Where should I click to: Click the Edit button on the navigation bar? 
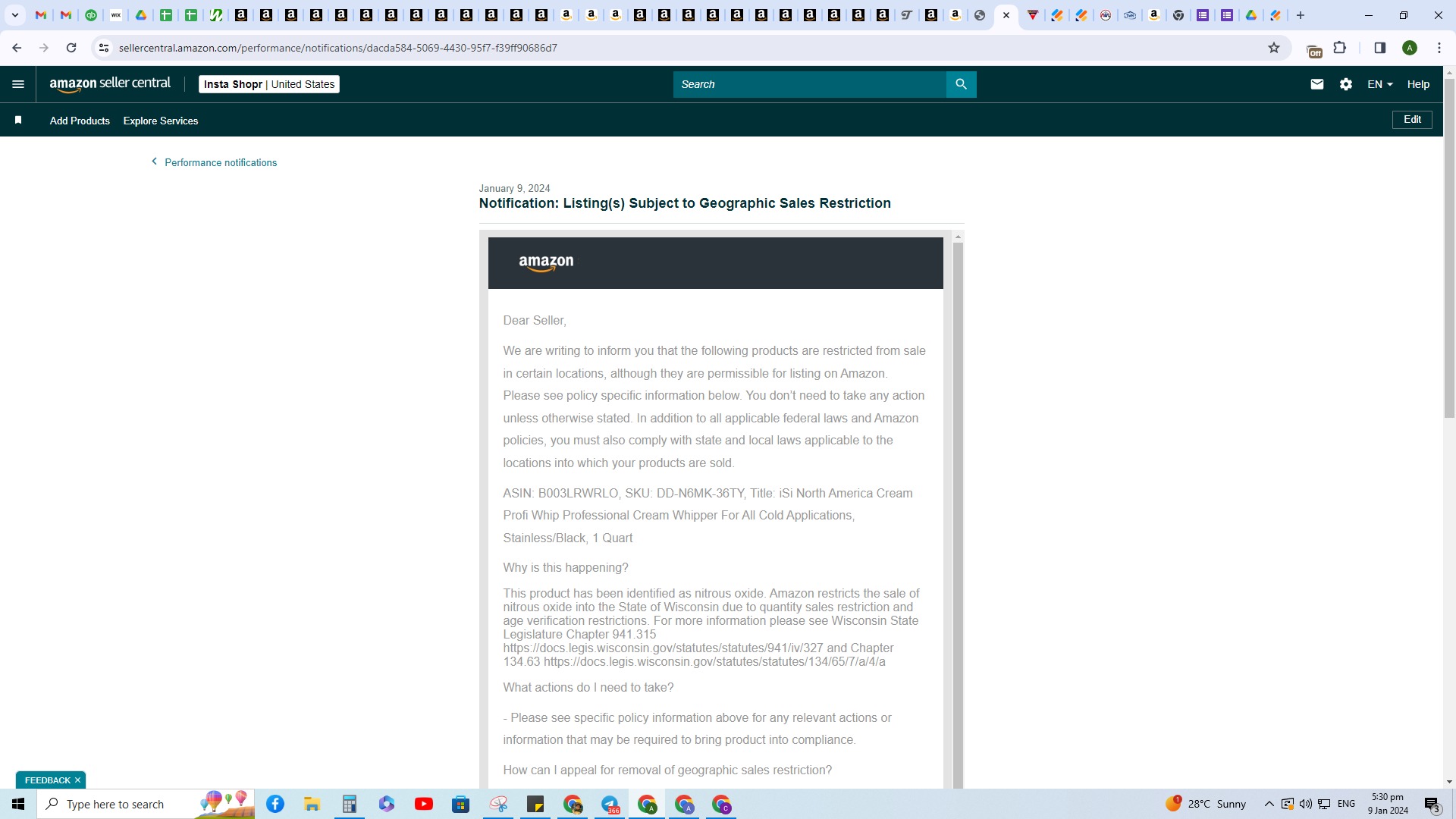pos(1412,120)
